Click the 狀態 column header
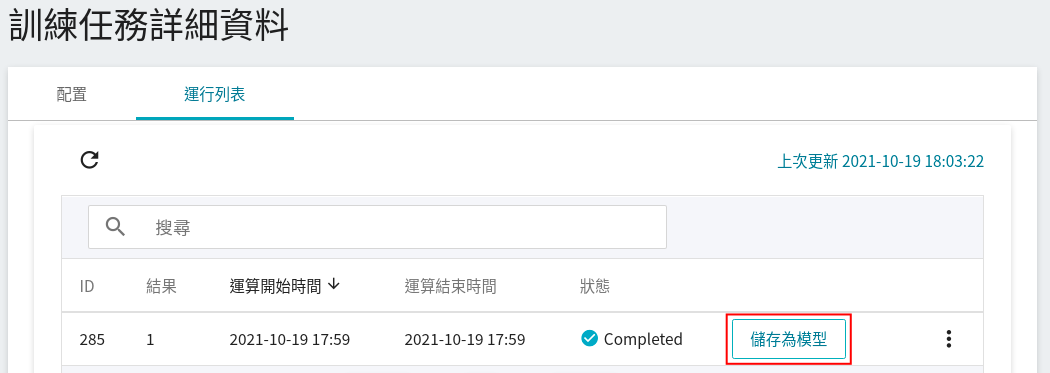 (x=595, y=287)
